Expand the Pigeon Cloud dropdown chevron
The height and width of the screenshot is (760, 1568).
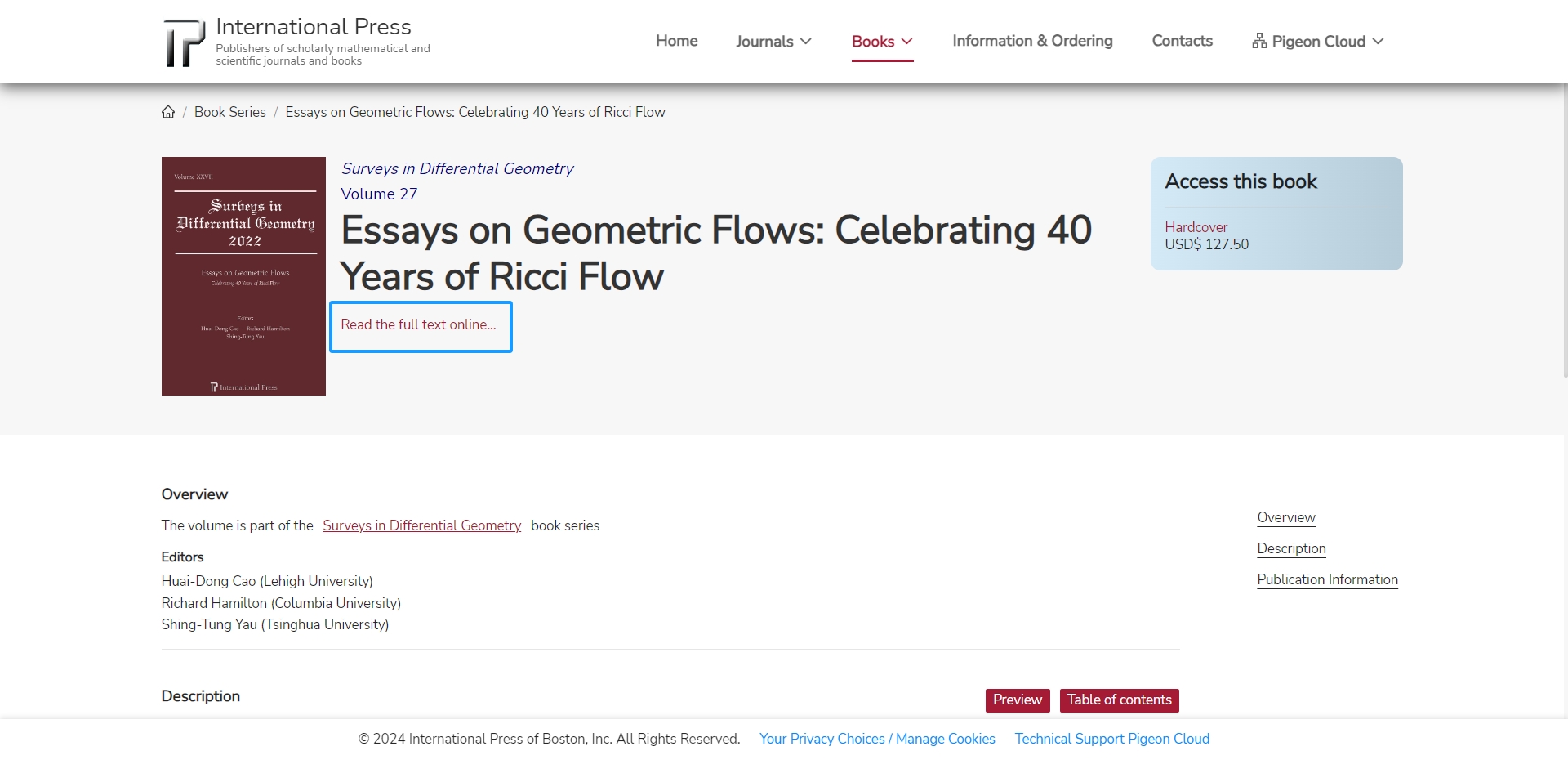click(1379, 41)
